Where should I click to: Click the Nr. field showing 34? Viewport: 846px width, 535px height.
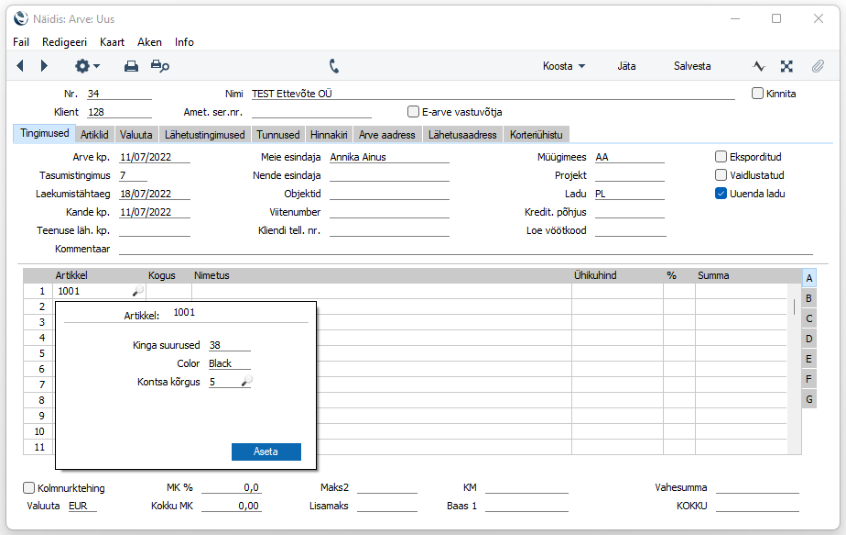pyautogui.click(x=119, y=94)
